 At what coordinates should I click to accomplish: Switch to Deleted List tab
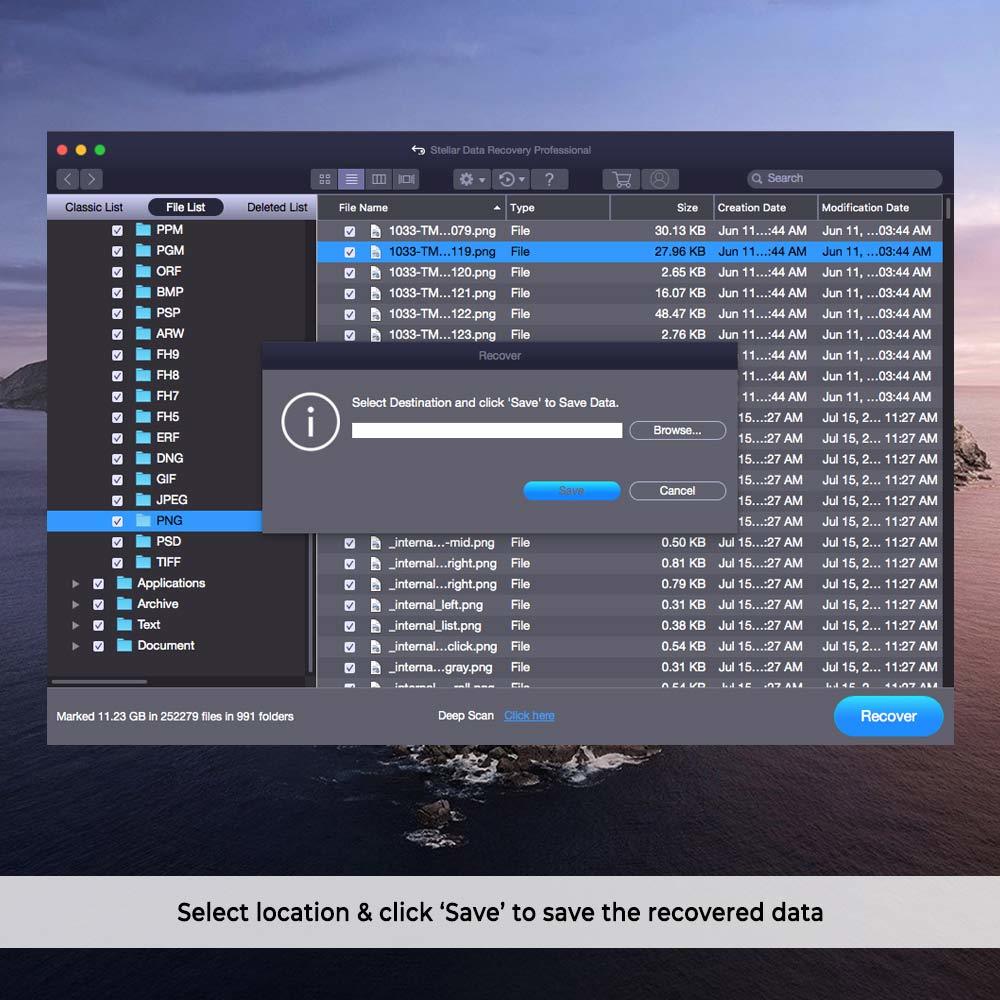pyautogui.click(x=277, y=207)
